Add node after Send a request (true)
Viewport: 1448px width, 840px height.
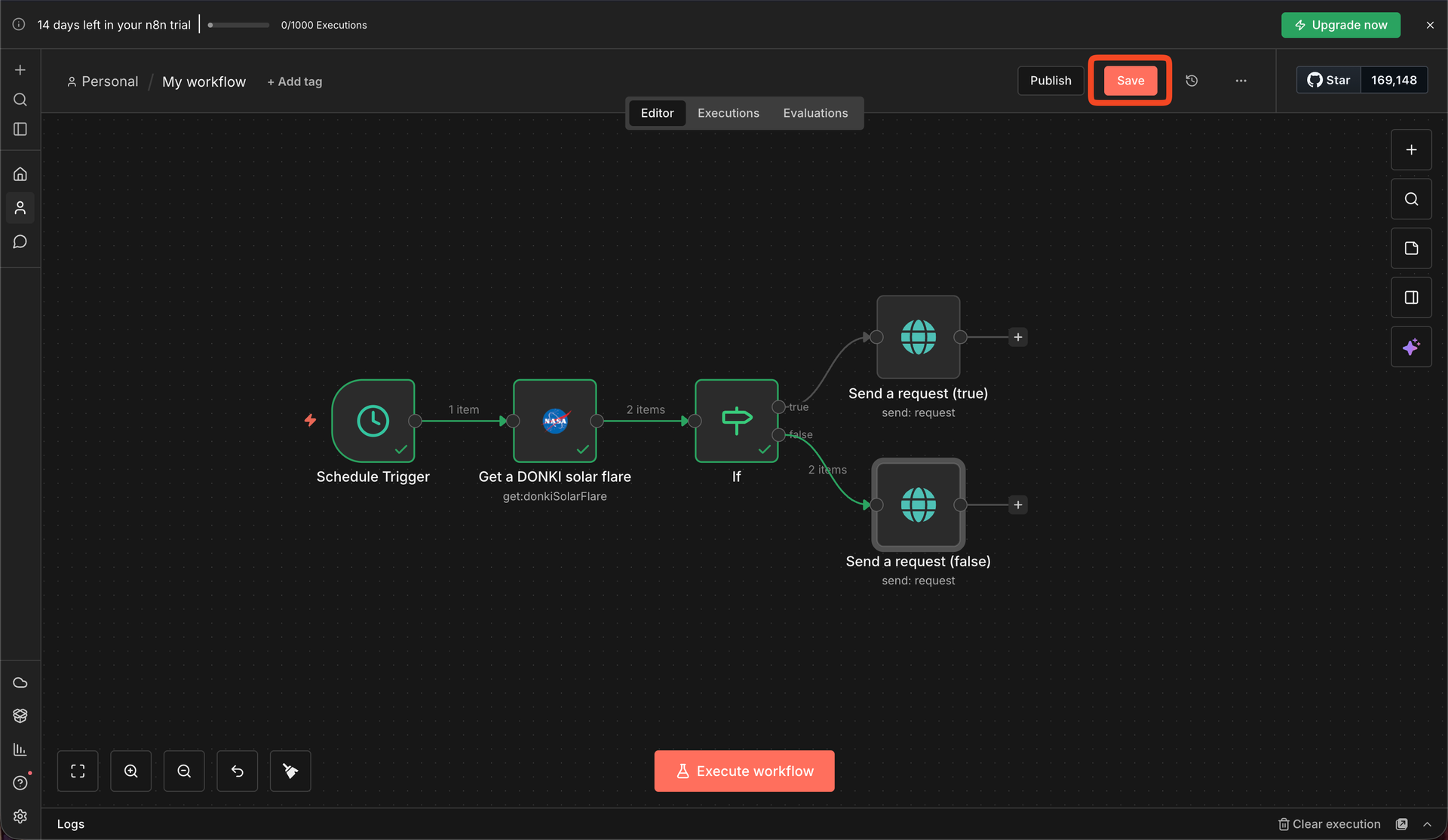[x=1018, y=337]
